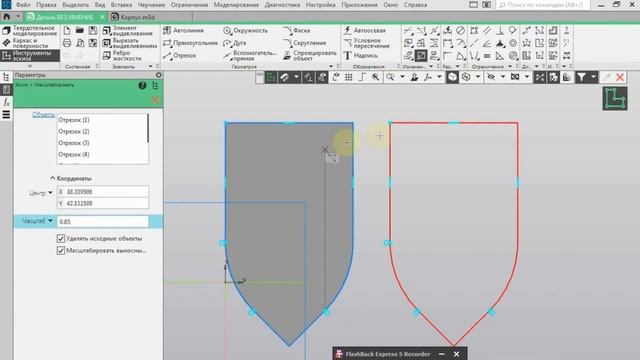Click the filter funnel icon
Viewport: 640px width, 360px height.
coord(581,77)
